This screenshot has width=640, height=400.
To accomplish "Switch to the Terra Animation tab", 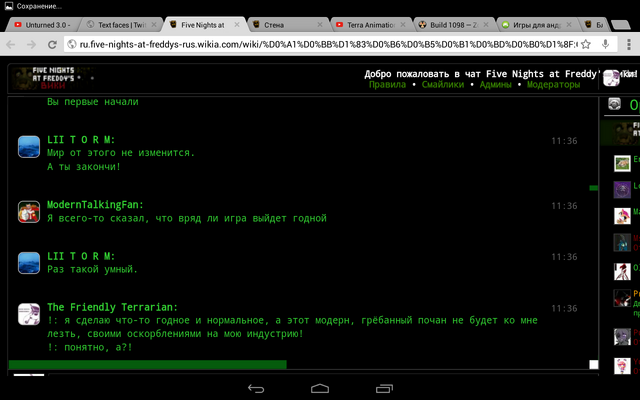I will point(371,25).
